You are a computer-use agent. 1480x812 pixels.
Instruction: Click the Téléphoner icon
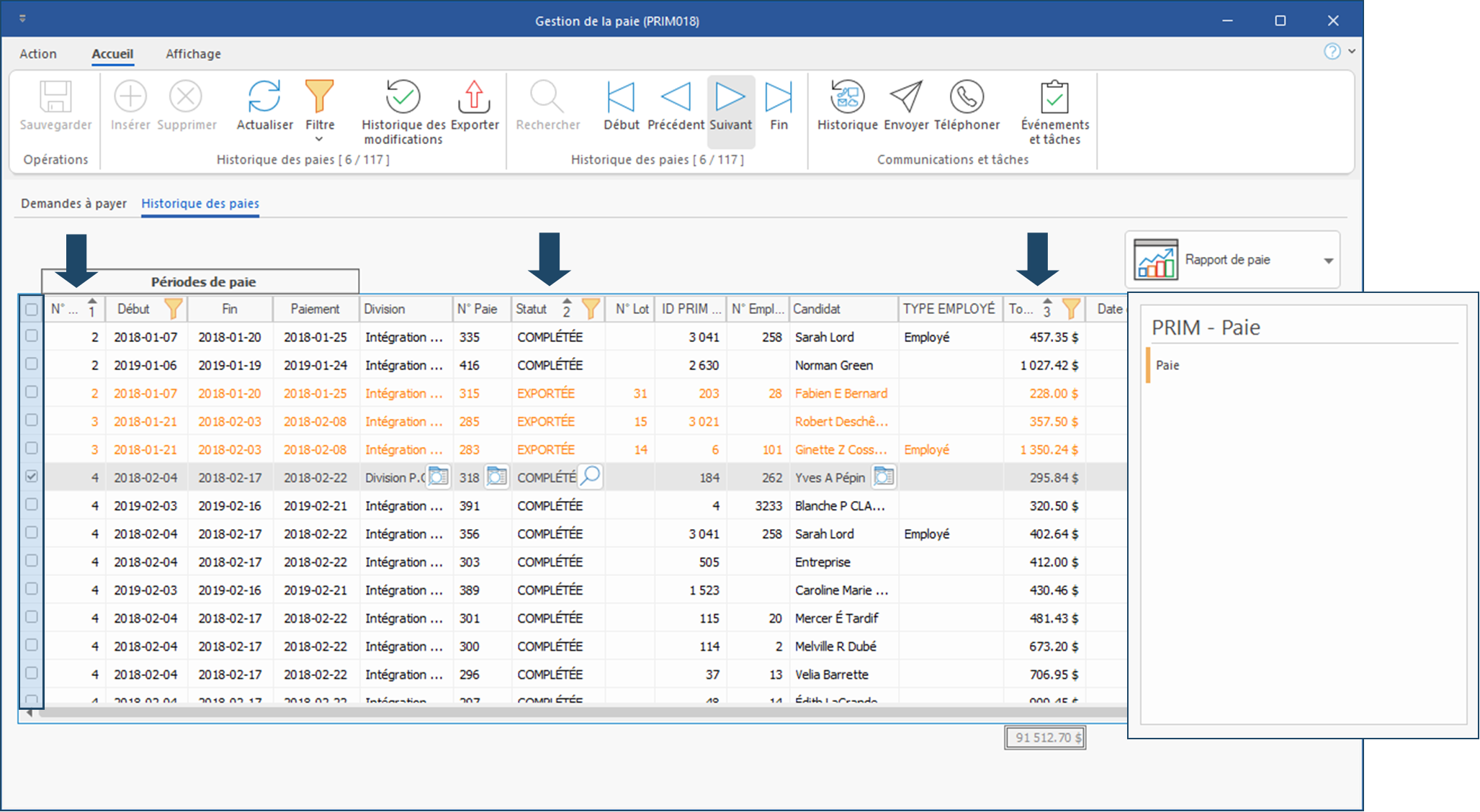(x=967, y=97)
